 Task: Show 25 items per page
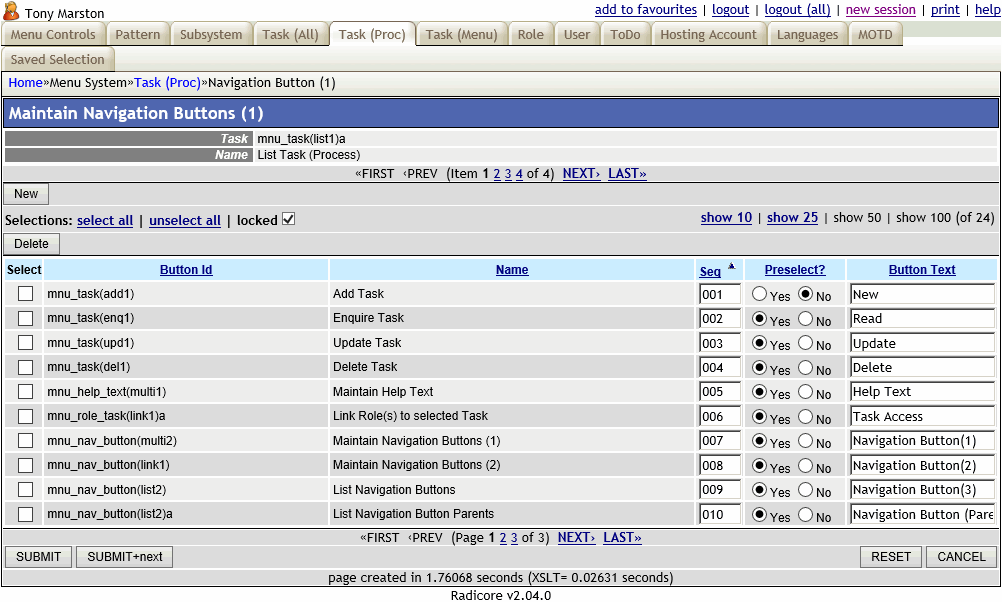pos(792,217)
